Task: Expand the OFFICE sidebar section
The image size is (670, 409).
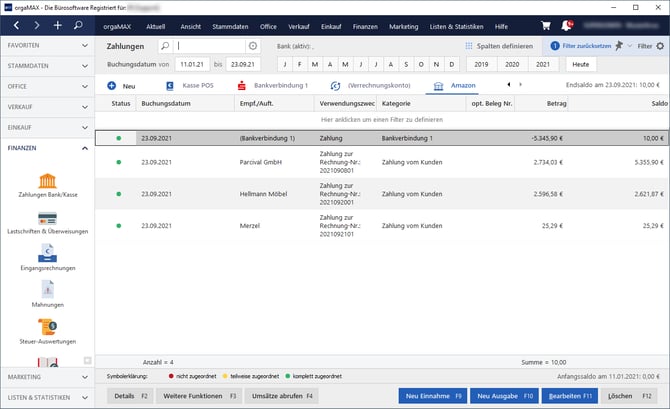Action: pos(47,86)
